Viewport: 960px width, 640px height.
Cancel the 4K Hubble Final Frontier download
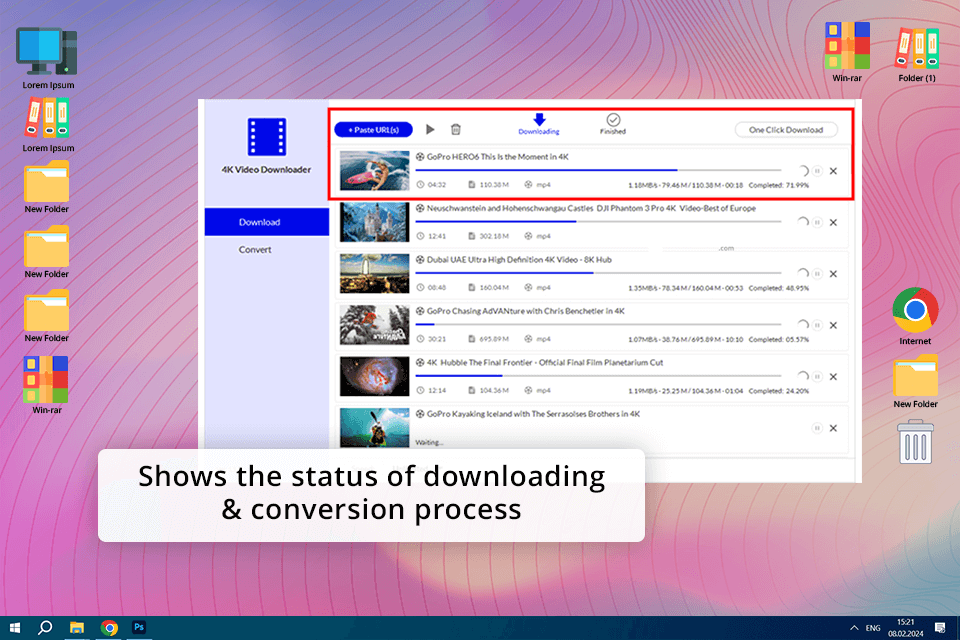[x=833, y=377]
